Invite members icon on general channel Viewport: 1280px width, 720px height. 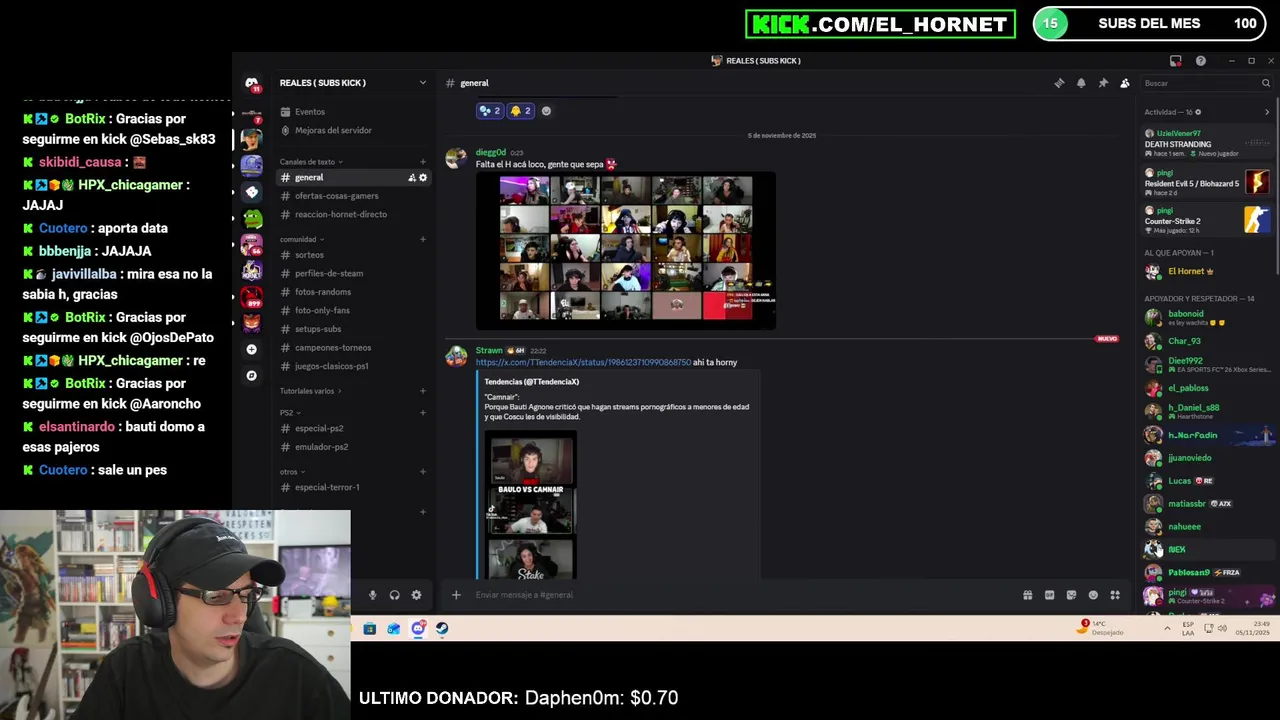pyautogui.click(x=411, y=178)
